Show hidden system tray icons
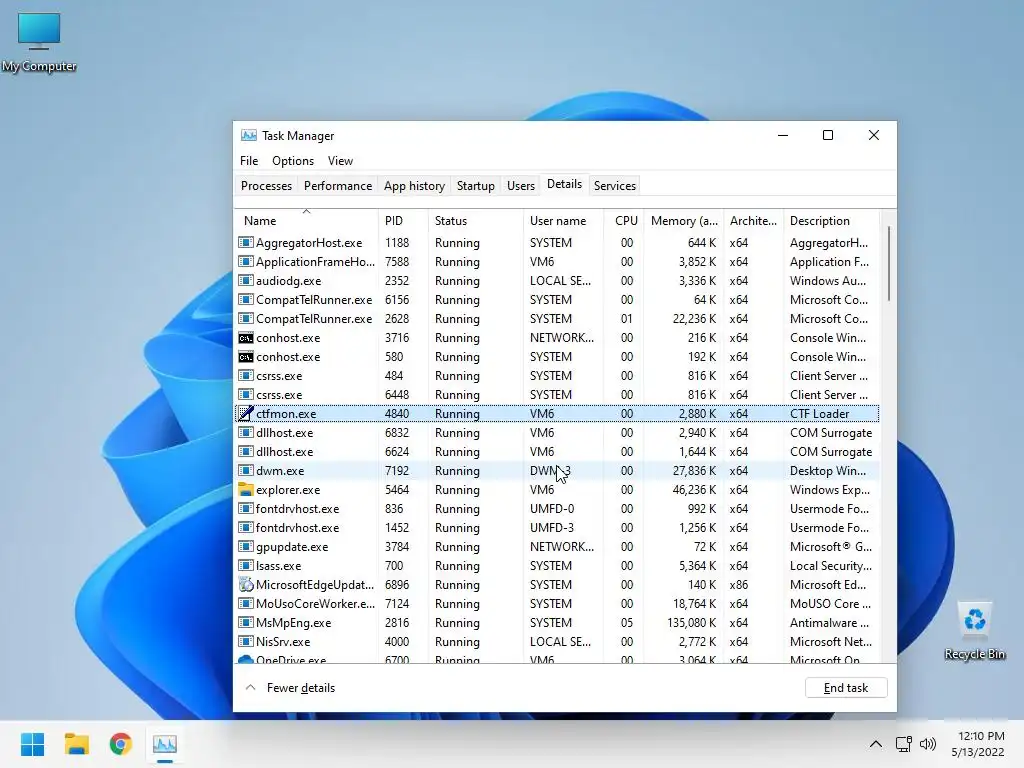The image size is (1024, 768). (x=876, y=744)
